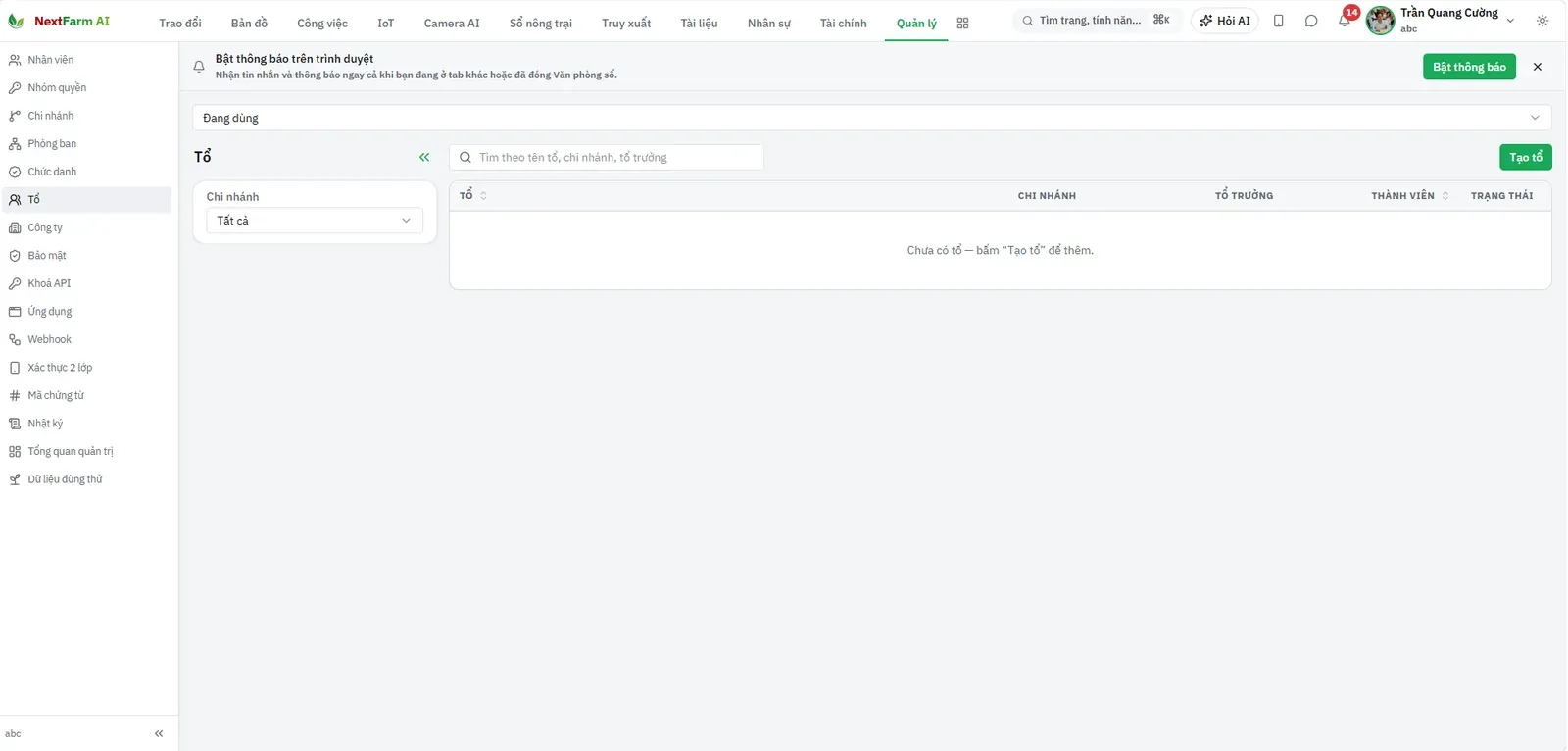Go to Ứng dụng in the sidebar

coord(87,312)
